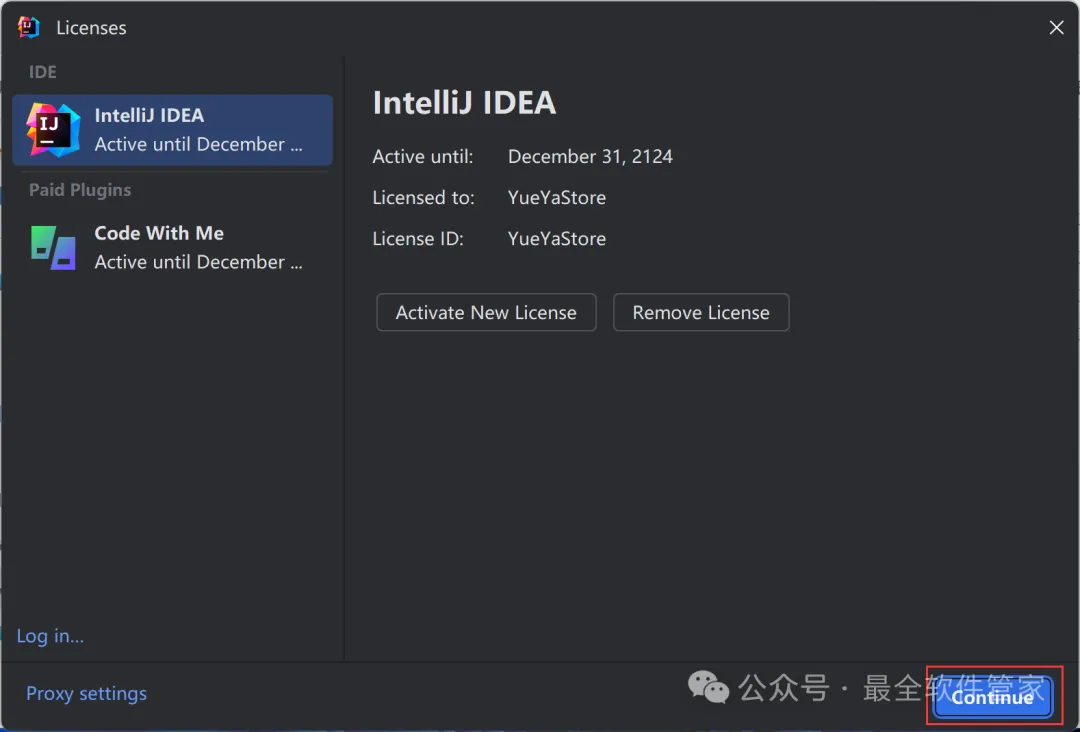Click the IDE section header
Screen dimensions: 1080x732
43,72
